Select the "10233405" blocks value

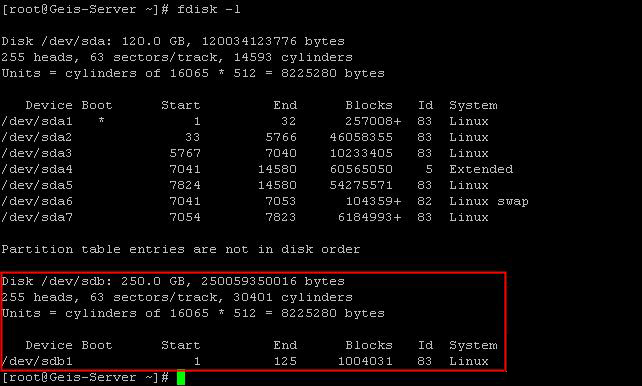coord(361,153)
